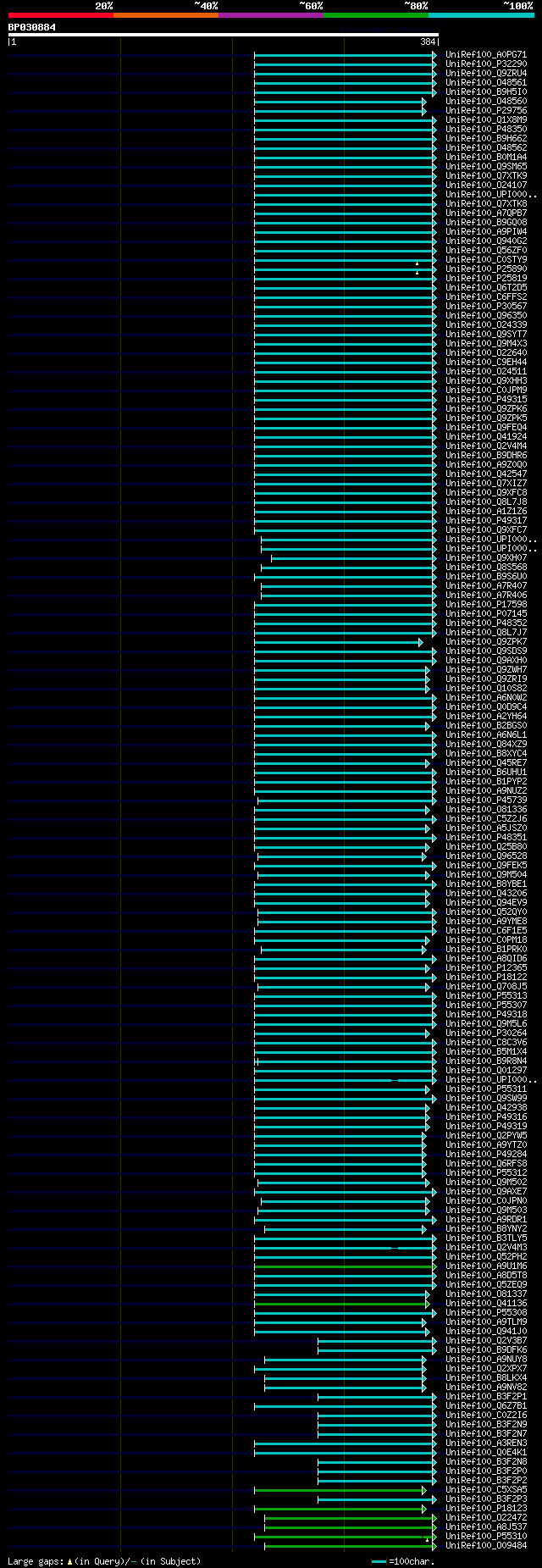Select label UniRef100_Q9XHH3
Viewport: 542px width, 1568px height.
pos(486,380)
